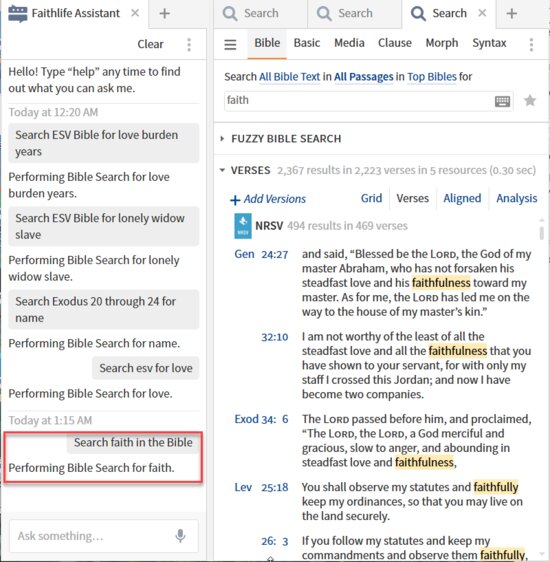Switch results to Analysis view

point(517,198)
